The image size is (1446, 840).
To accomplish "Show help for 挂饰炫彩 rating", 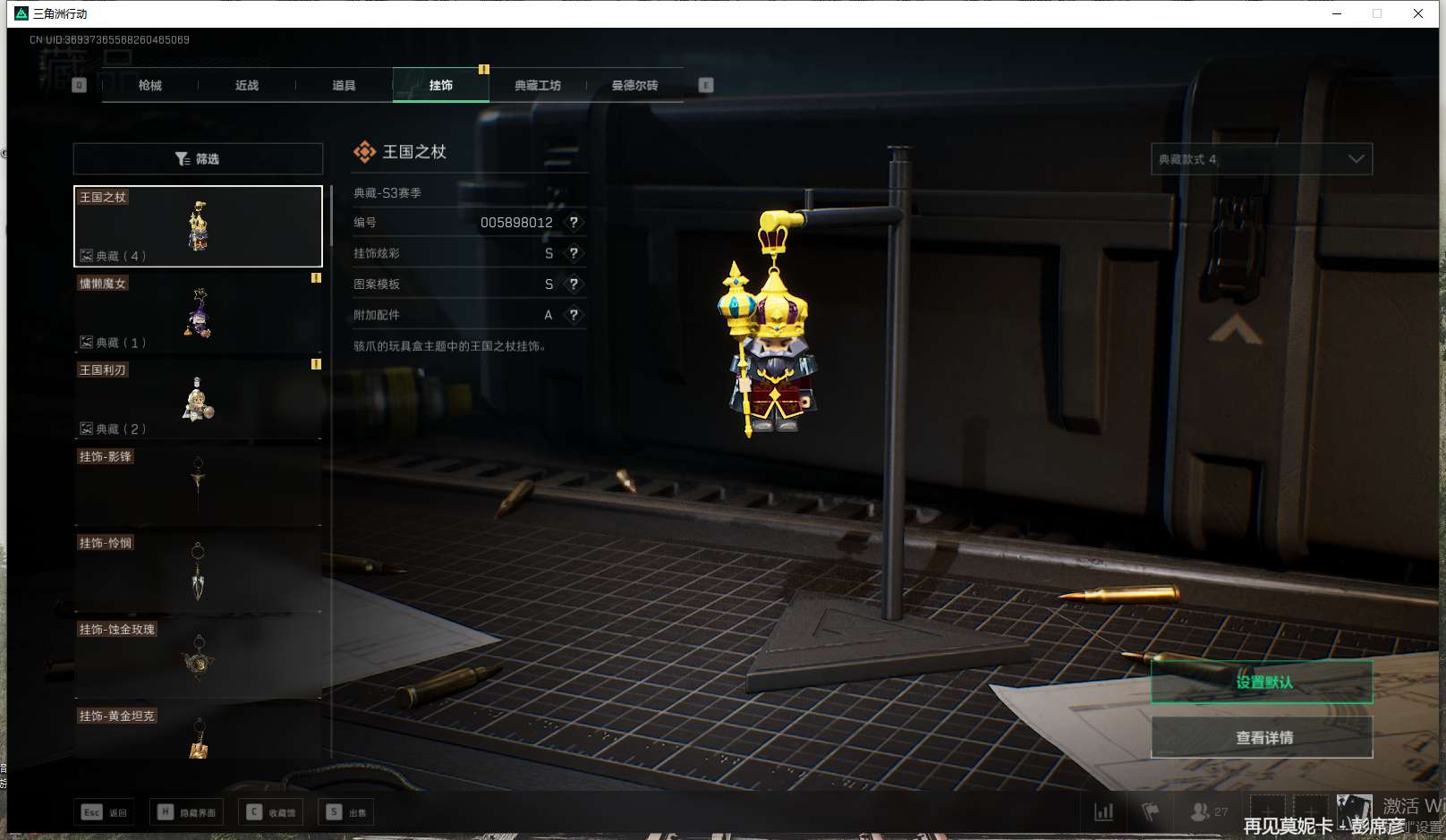I will click(x=574, y=253).
